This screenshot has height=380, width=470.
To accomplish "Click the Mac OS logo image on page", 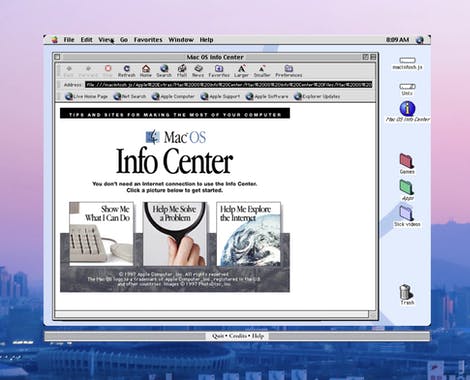I will (x=176, y=137).
